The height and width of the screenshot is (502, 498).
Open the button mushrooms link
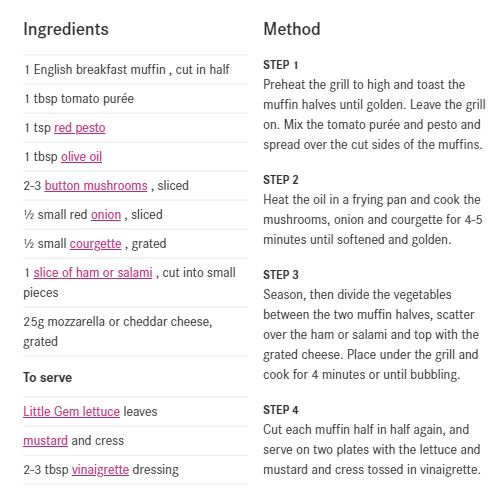click(x=96, y=186)
